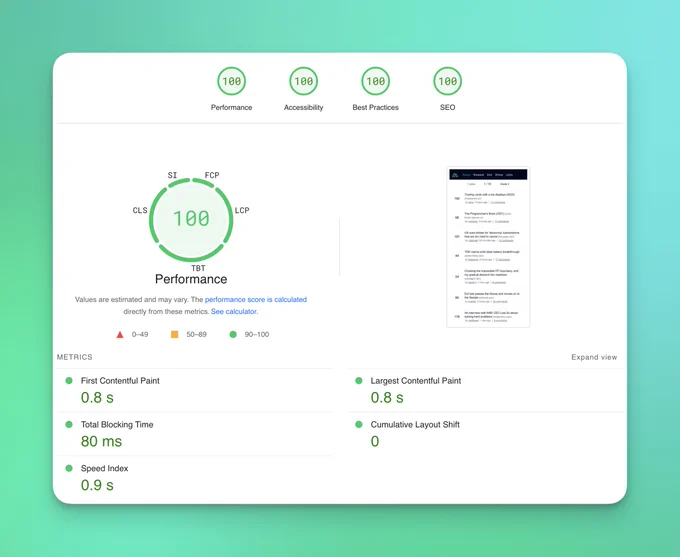Click the METRICS section heading

(x=75, y=357)
